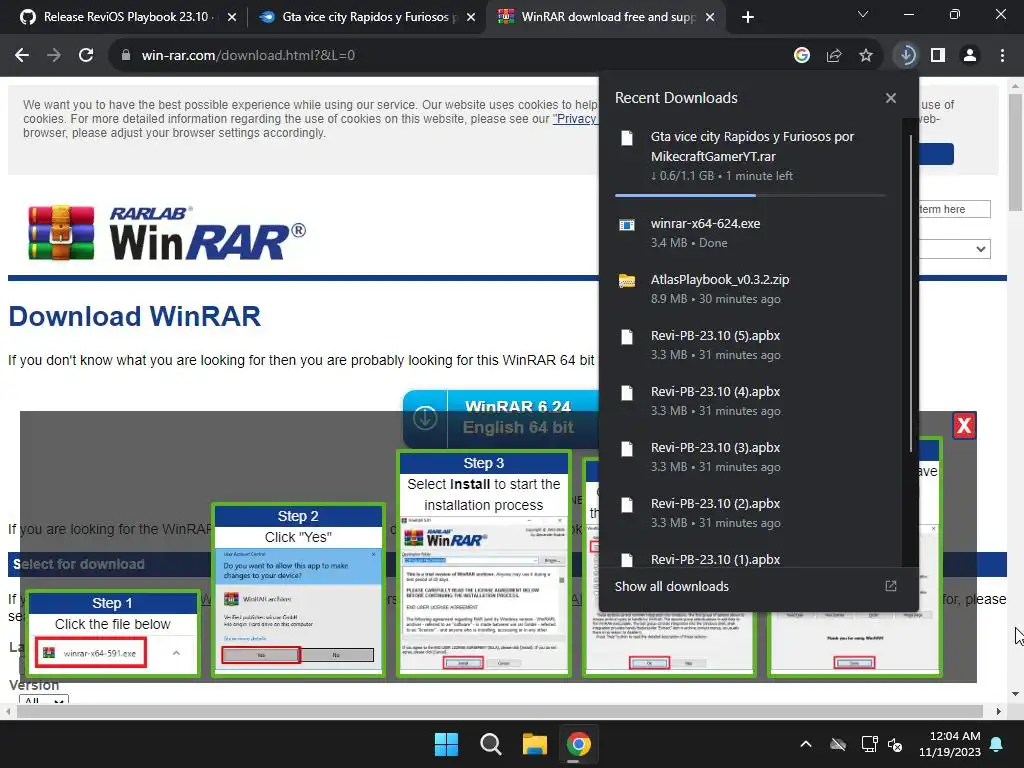1024x768 pixels.
Task: Click the search term input field
Action: click(954, 209)
